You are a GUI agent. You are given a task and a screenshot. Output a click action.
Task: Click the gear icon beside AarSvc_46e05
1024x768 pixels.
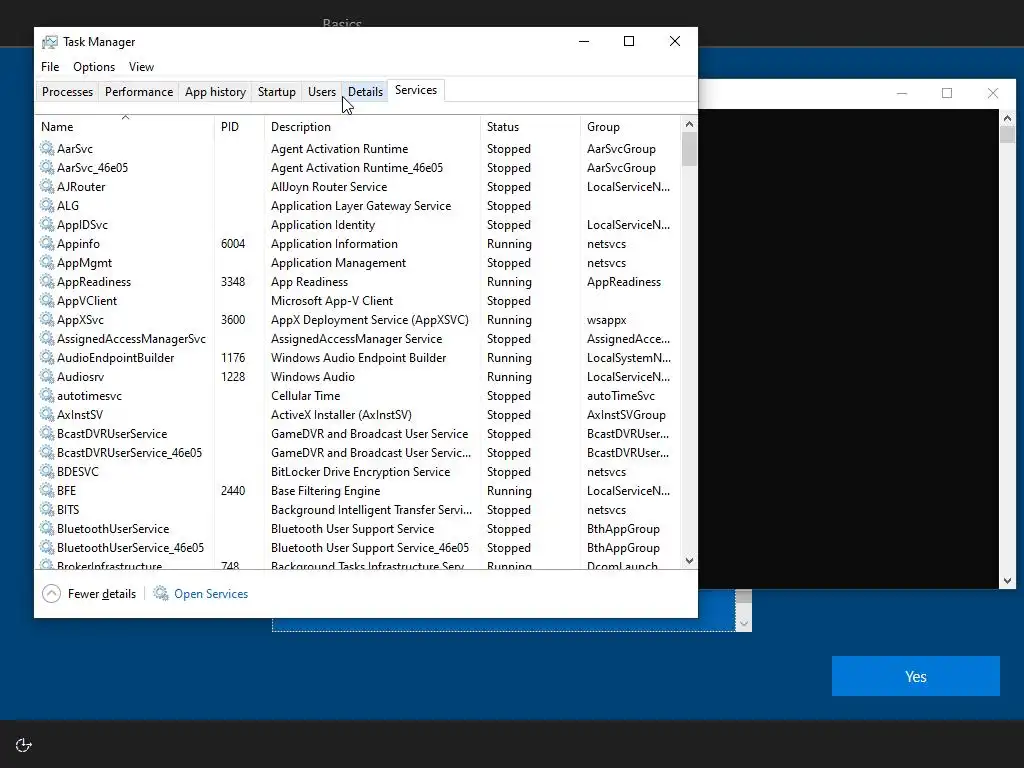(x=47, y=167)
